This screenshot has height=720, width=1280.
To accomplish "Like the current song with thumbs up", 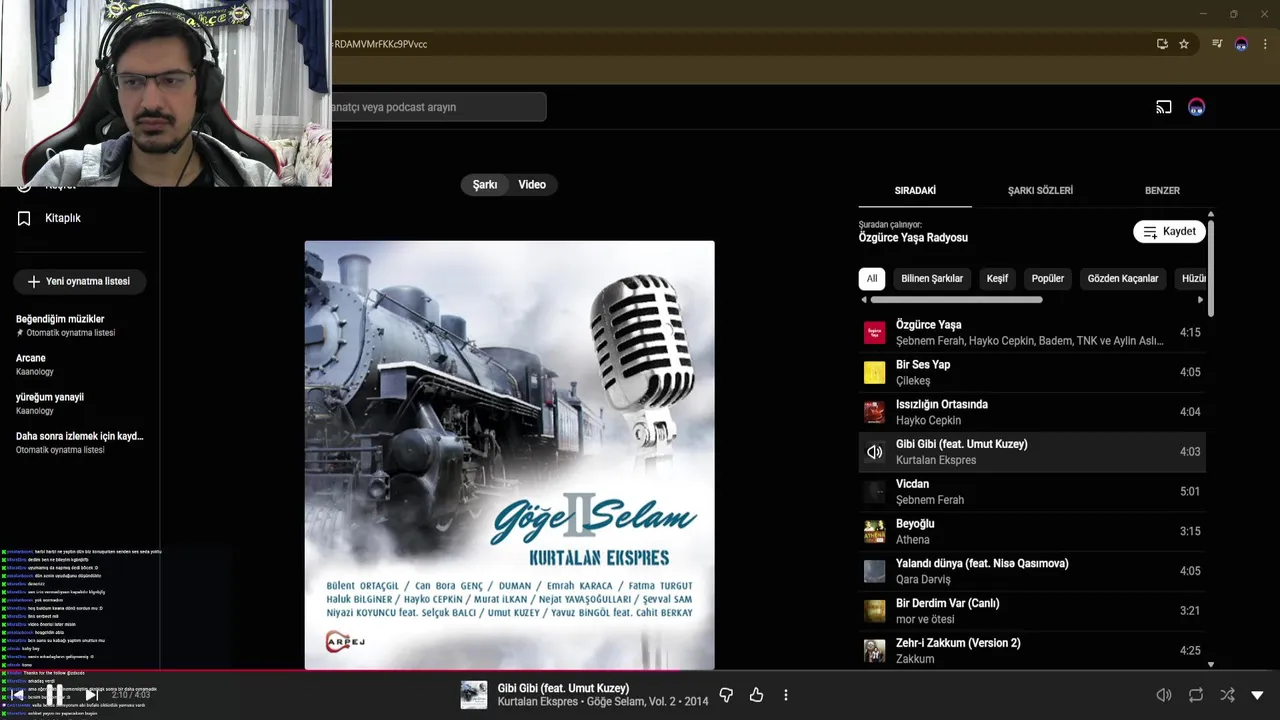I will 756,695.
